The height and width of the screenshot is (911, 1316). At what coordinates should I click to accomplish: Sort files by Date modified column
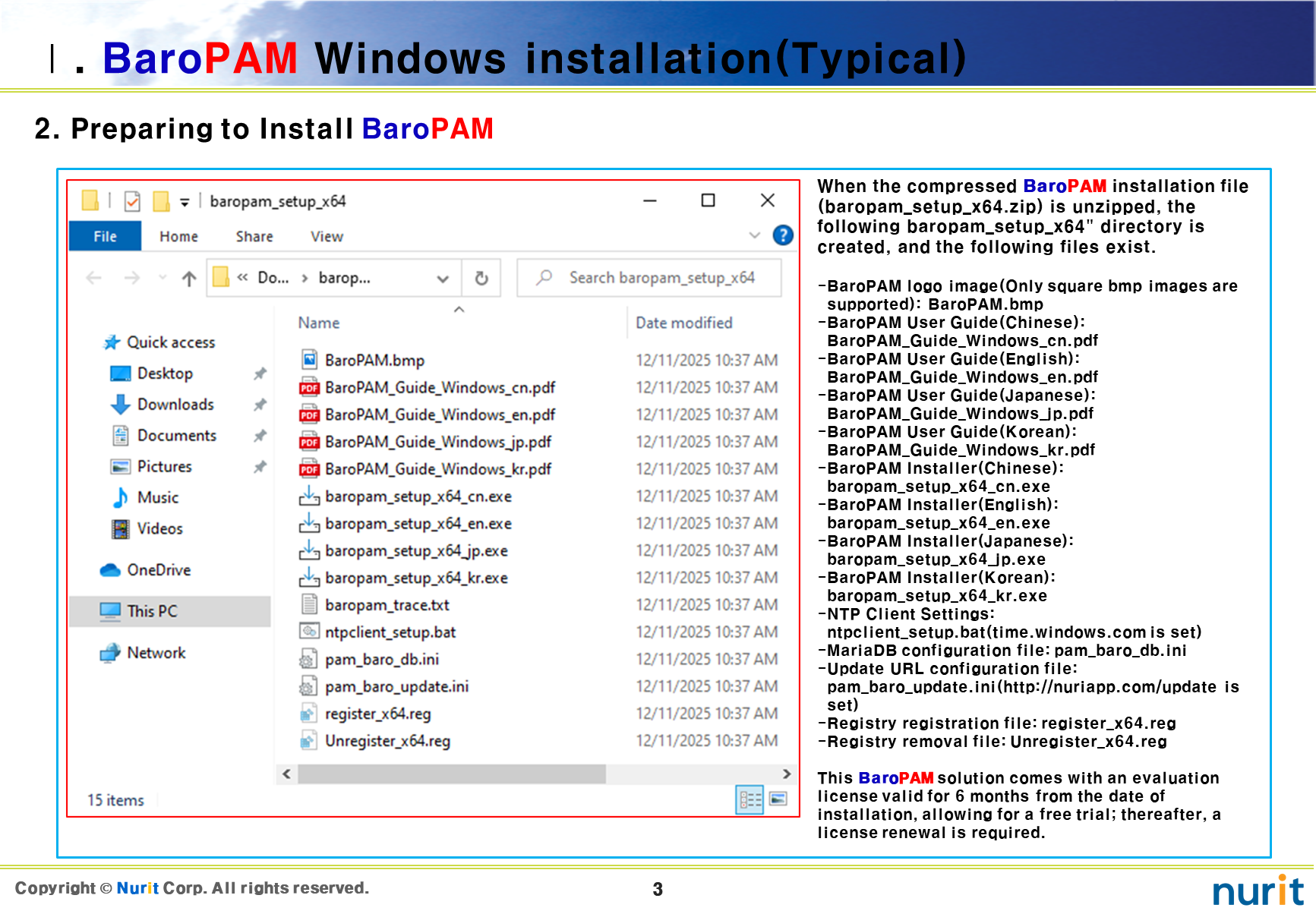[x=684, y=323]
